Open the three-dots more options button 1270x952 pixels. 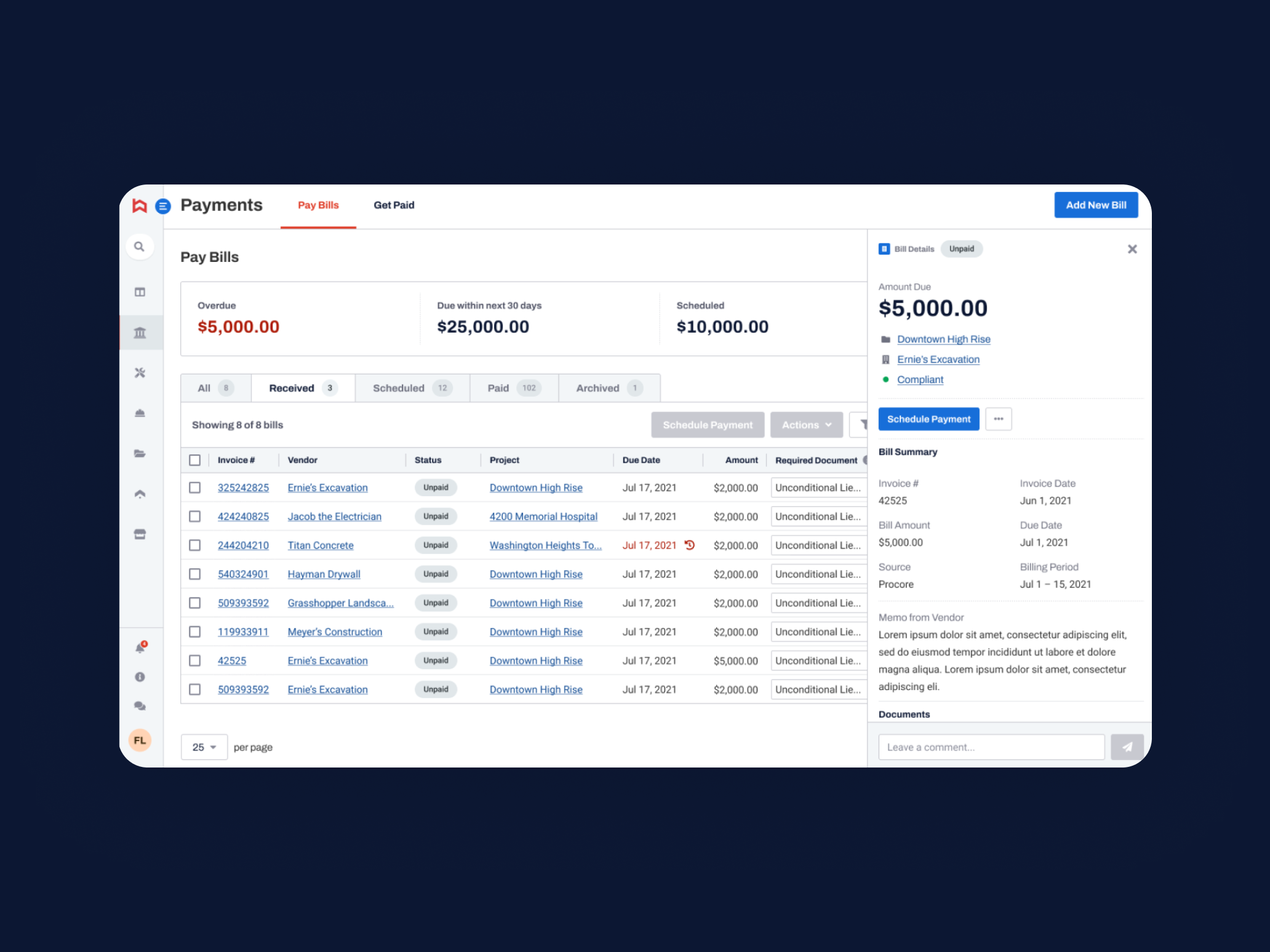coord(998,419)
